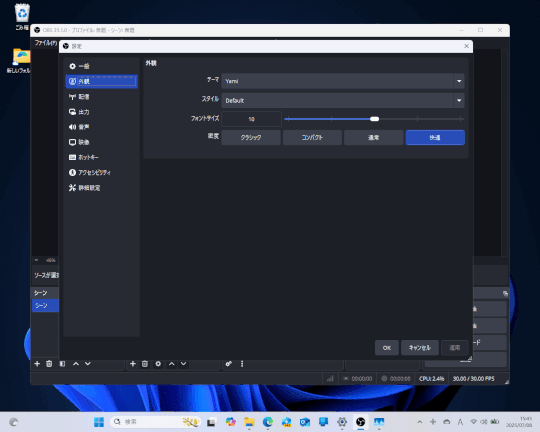This screenshot has height=432, width=540.
Task: Click the CPU: 2.4% status text
Action: pyautogui.click(x=432, y=379)
